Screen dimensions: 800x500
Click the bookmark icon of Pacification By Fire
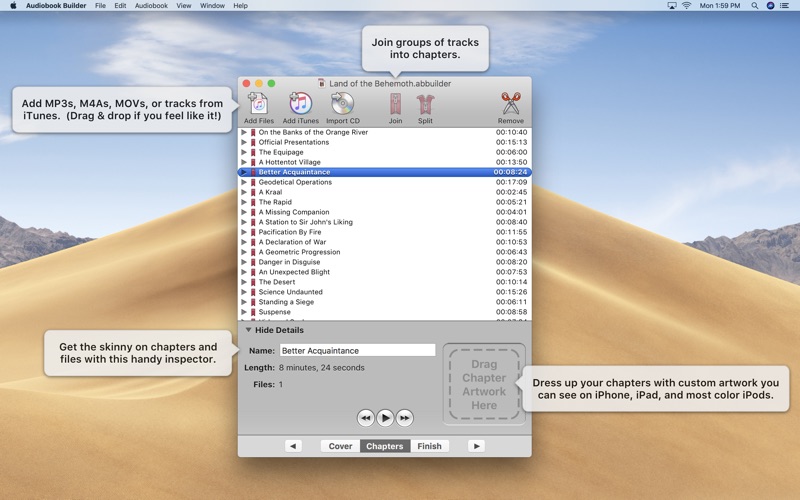253,232
